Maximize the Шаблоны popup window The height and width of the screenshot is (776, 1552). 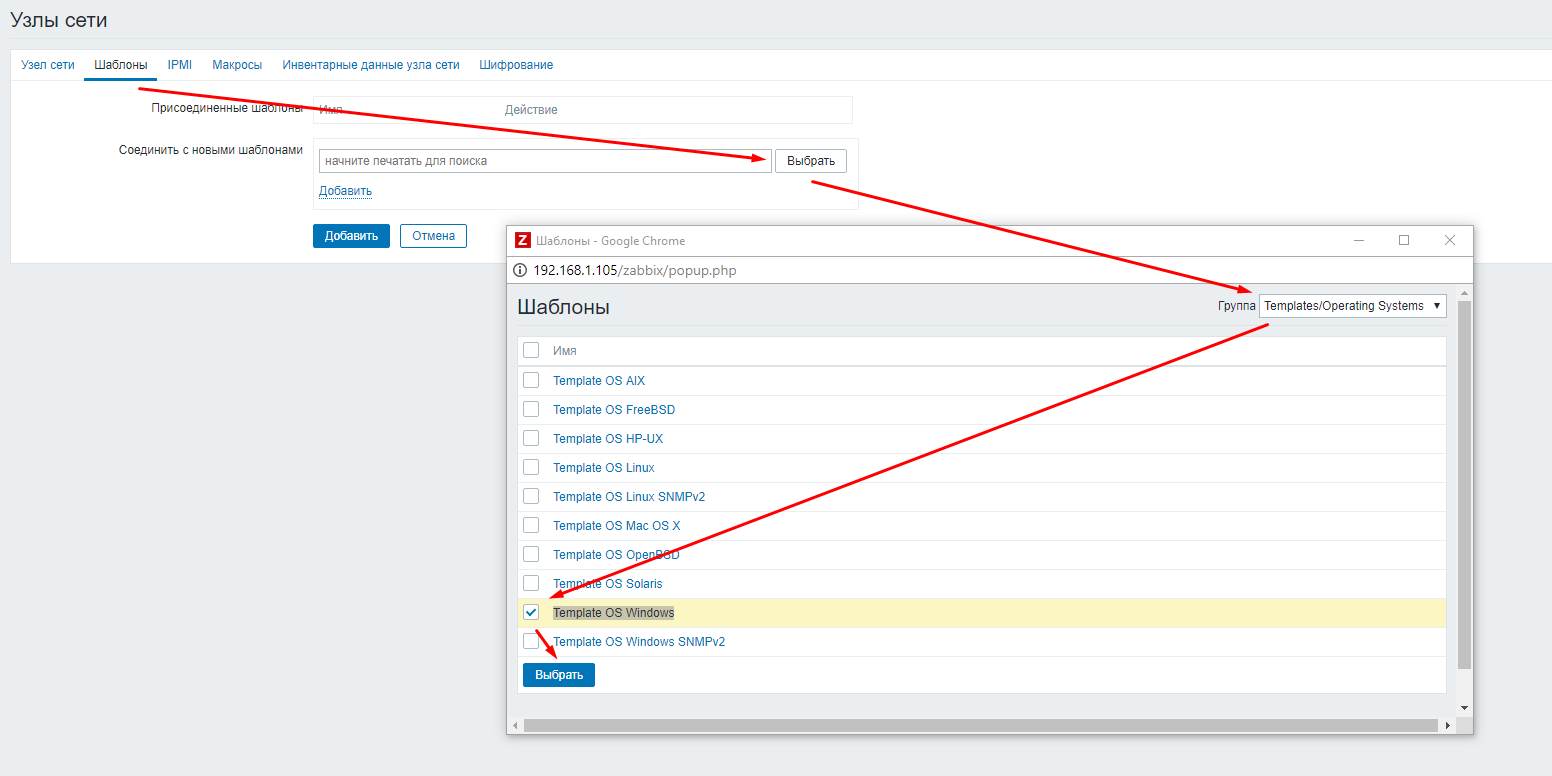click(x=1404, y=240)
